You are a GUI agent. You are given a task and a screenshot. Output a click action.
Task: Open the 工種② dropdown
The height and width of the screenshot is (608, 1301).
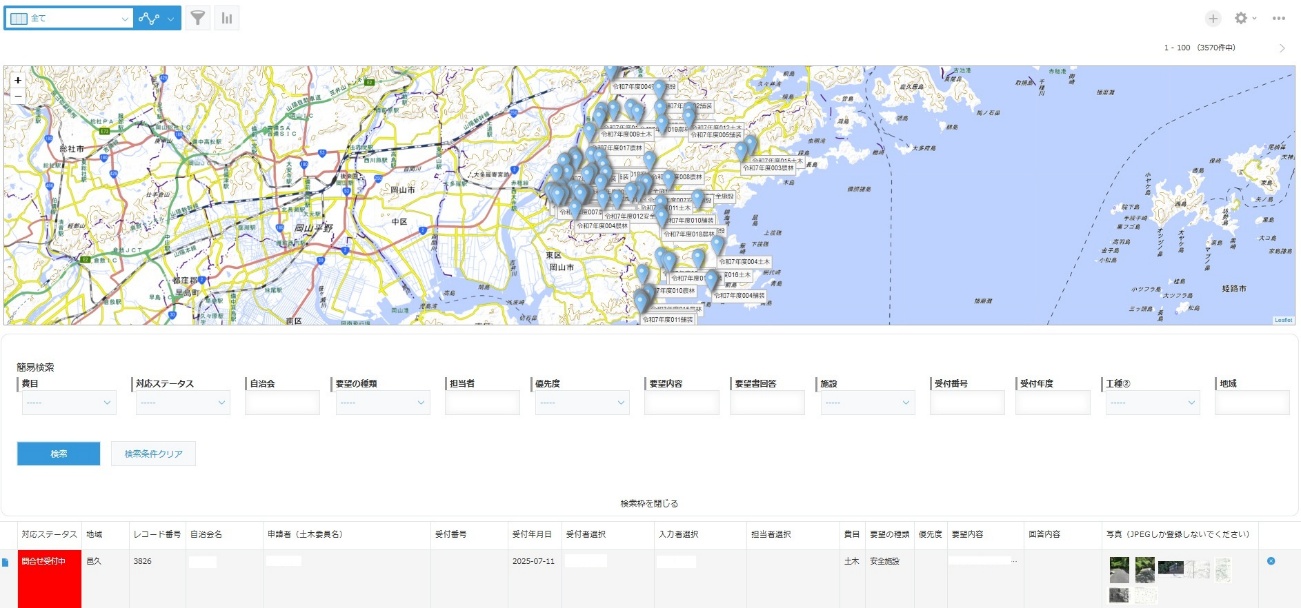click(1153, 402)
